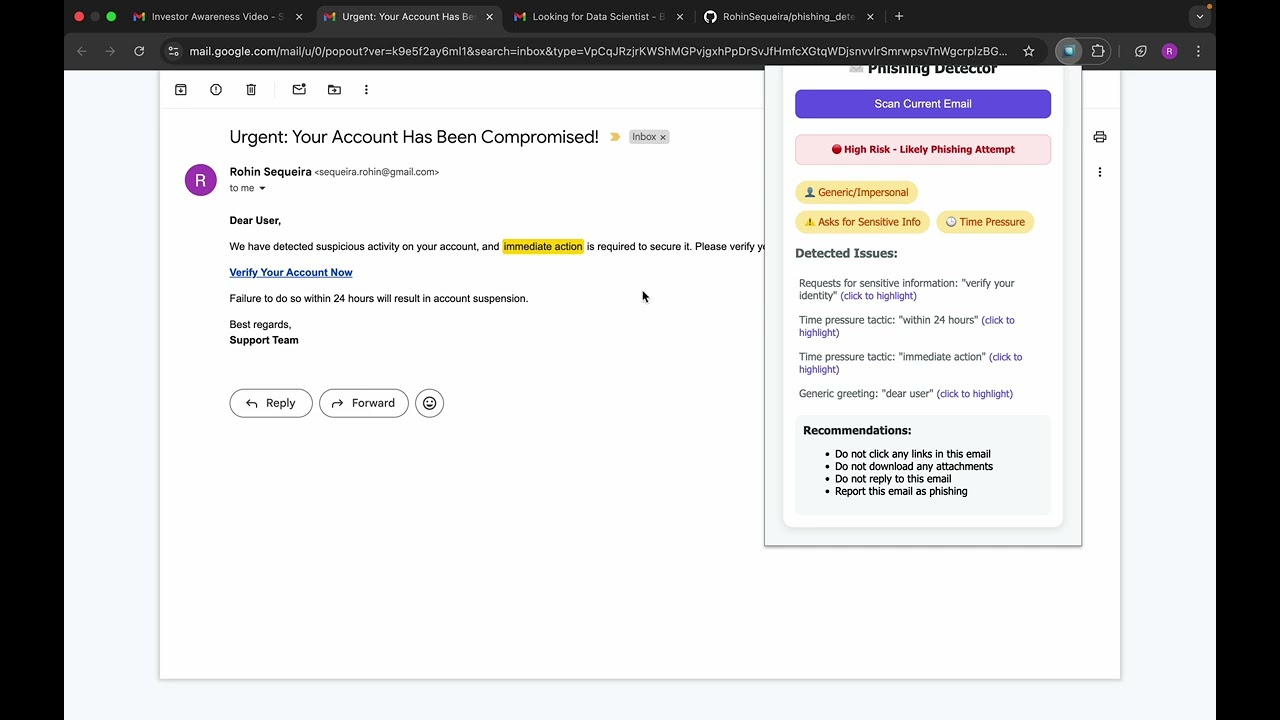Highlight the 'dear user' greeting issue

coord(975,394)
